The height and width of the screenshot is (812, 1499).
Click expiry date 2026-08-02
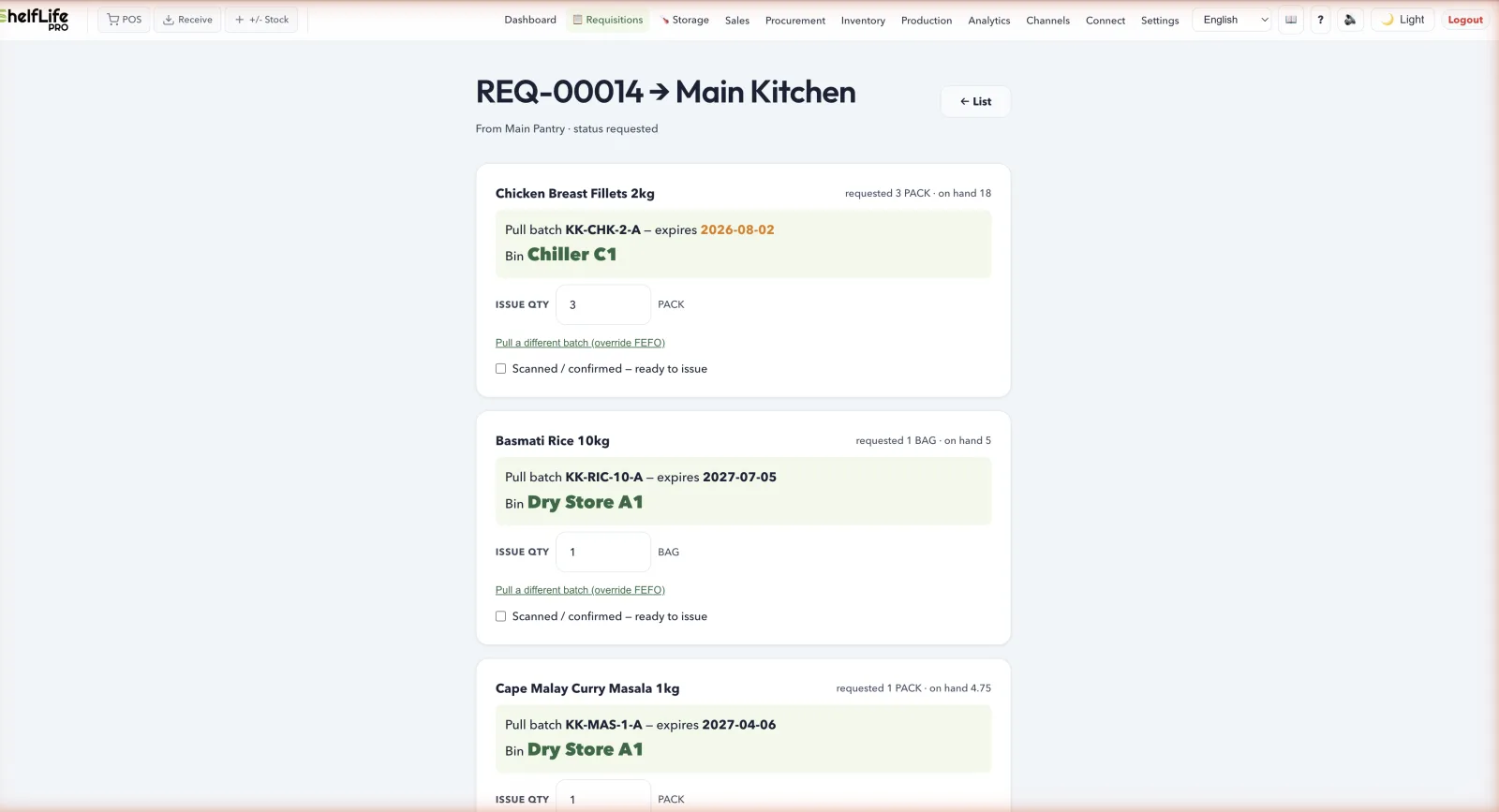point(737,229)
